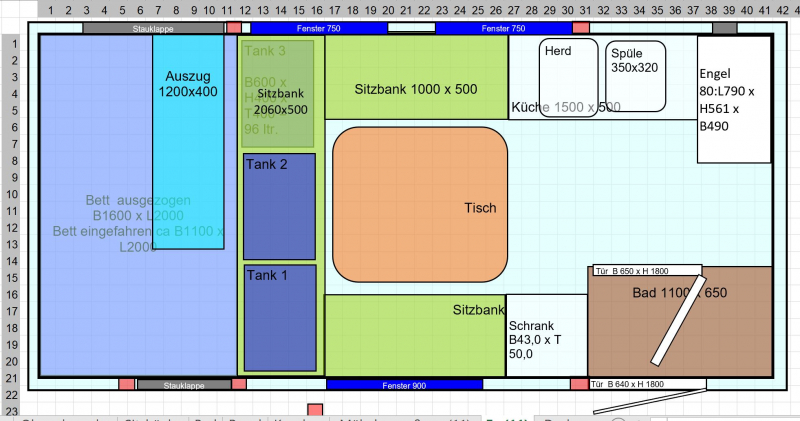
Task: Select the Herd rounded rectangle
Action: [568, 78]
